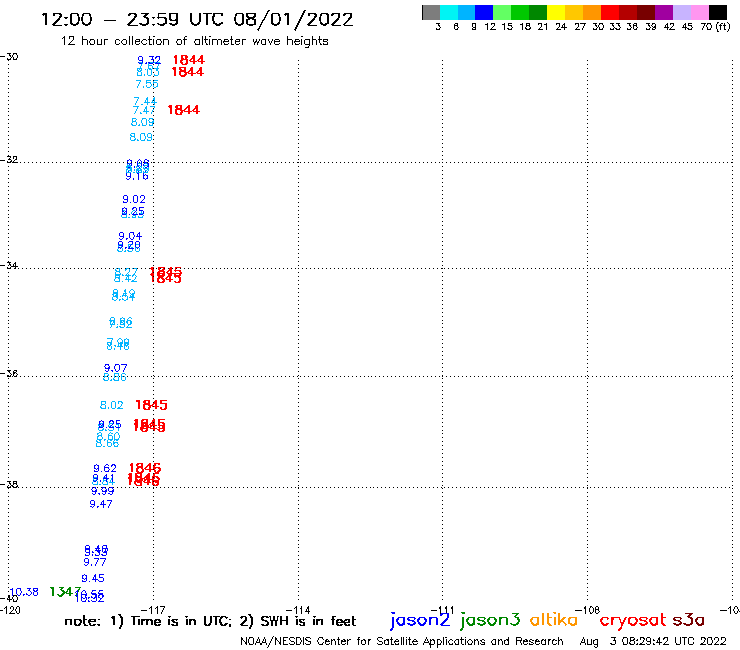Click the '-111' longitude axis label
The width and height of the screenshot is (740, 650).
(x=444, y=610)
